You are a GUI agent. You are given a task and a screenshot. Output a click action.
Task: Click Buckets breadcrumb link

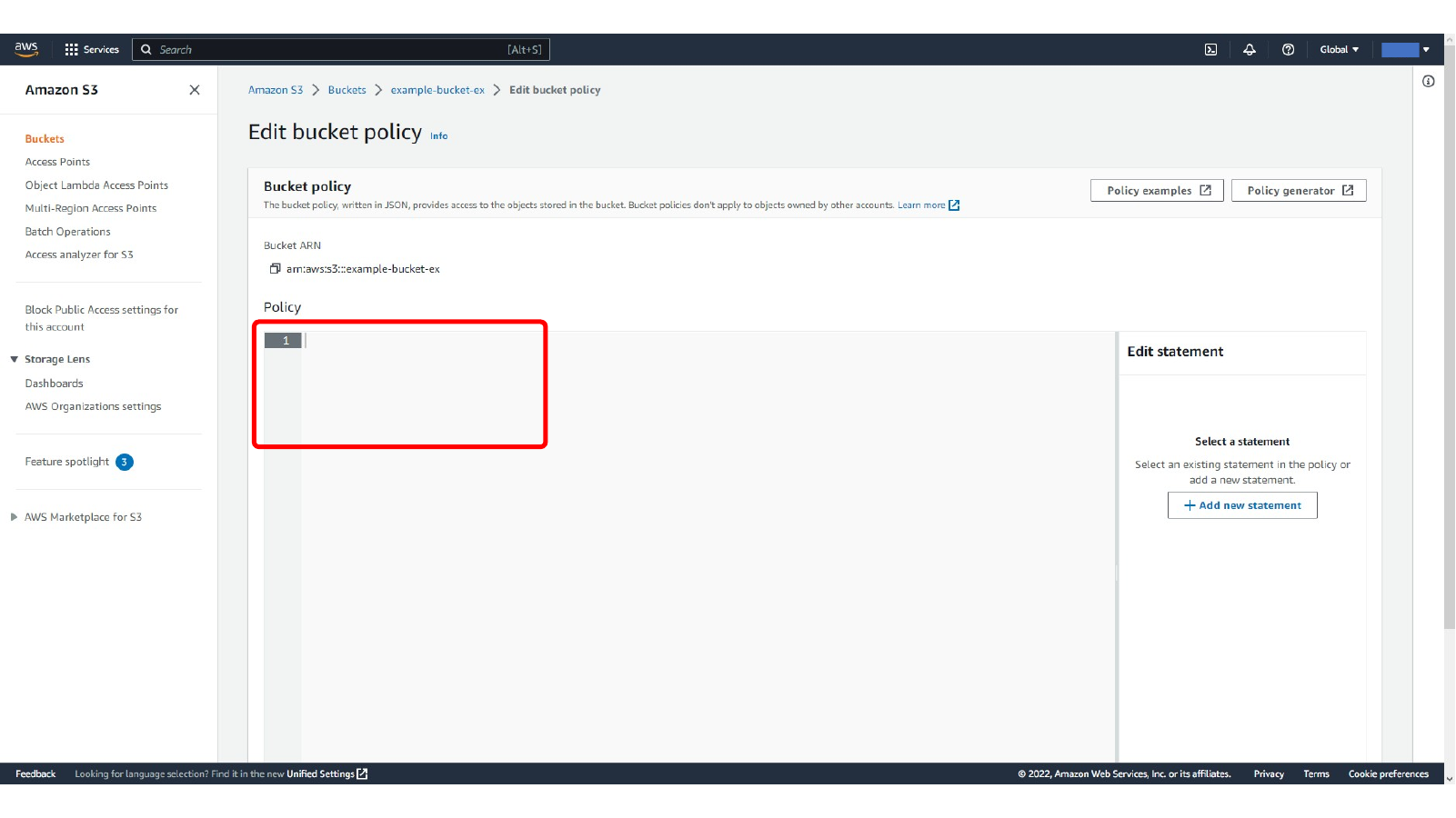click(x=347, y=90)
